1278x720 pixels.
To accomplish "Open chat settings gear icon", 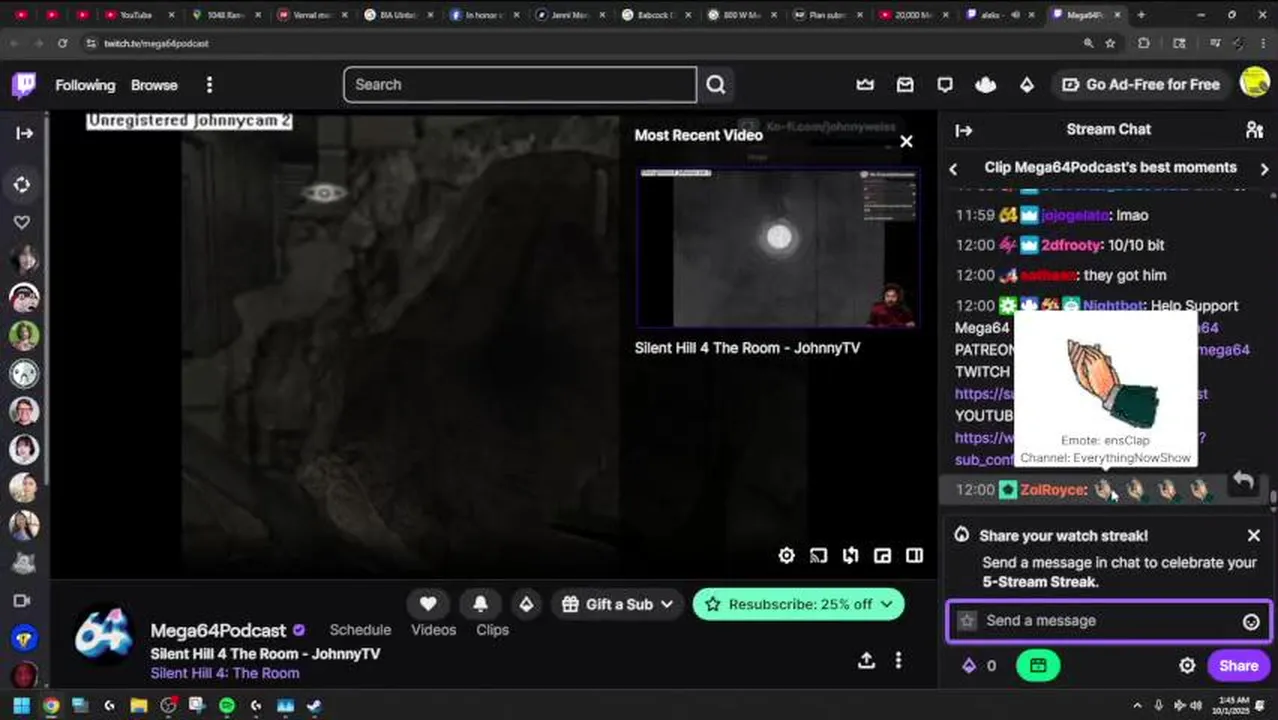I will [1187, 666].
